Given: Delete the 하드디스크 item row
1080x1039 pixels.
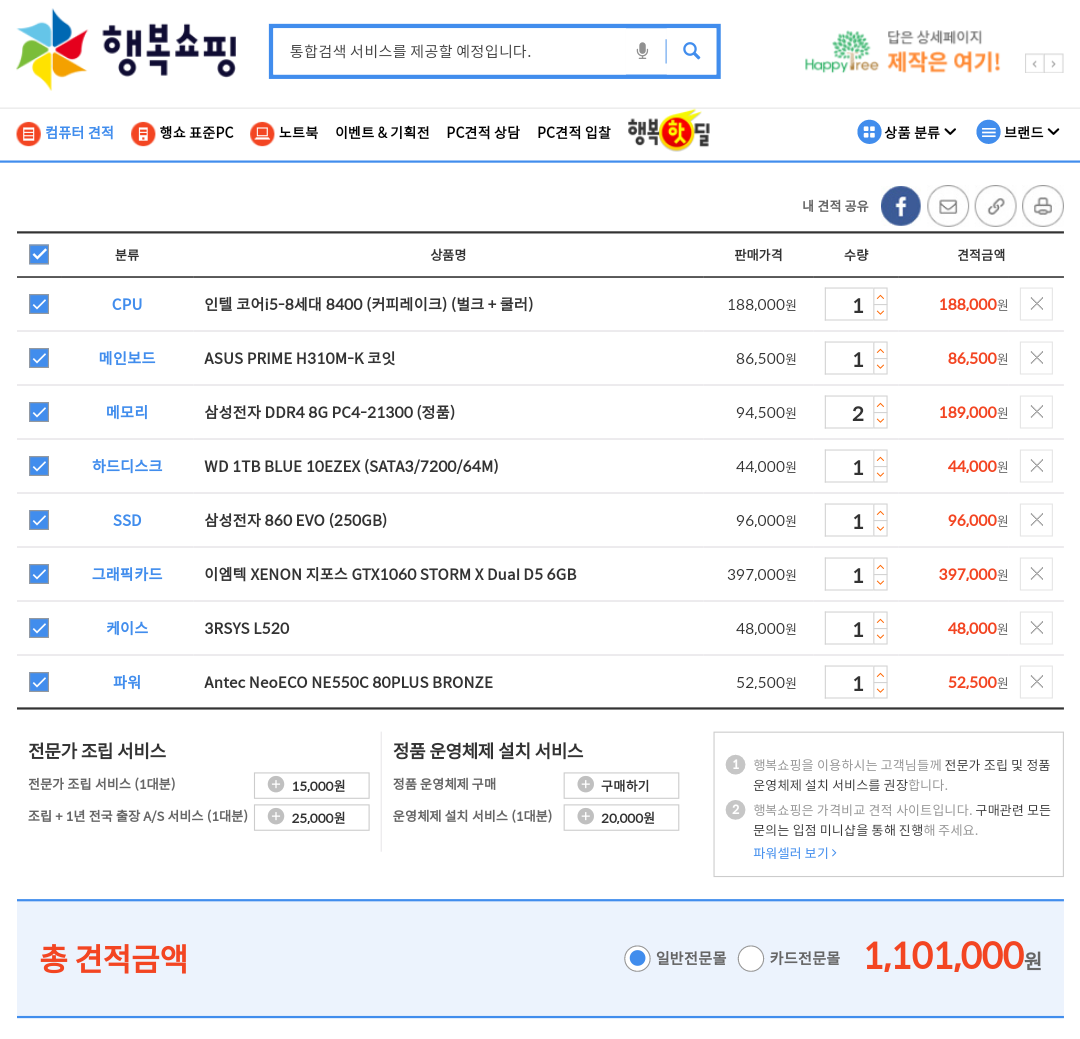Looking at the screenshot, I should [1036, 466].
